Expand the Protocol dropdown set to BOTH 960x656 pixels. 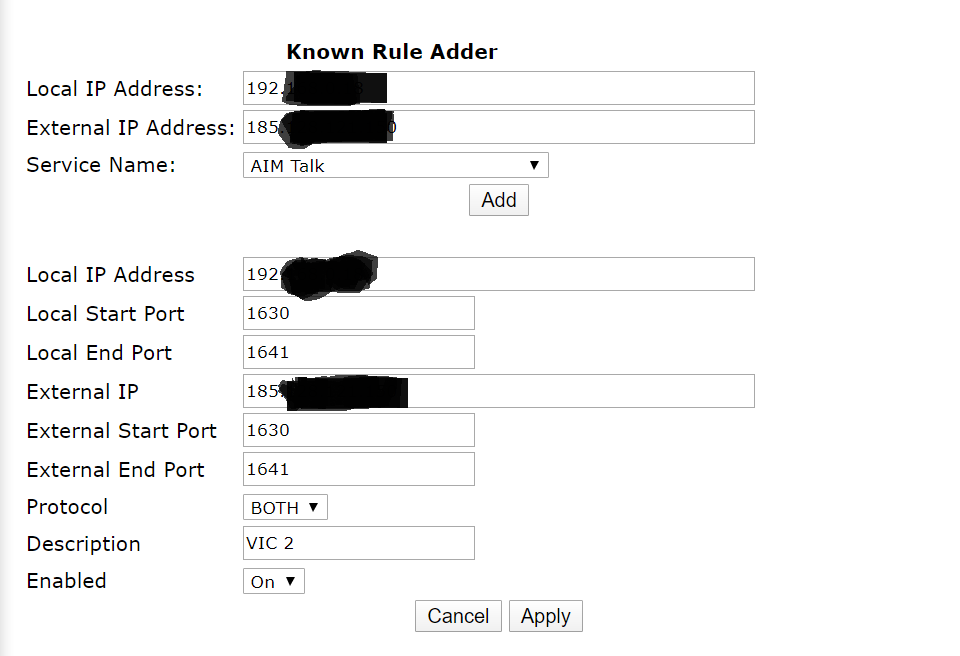coord(285,507)
